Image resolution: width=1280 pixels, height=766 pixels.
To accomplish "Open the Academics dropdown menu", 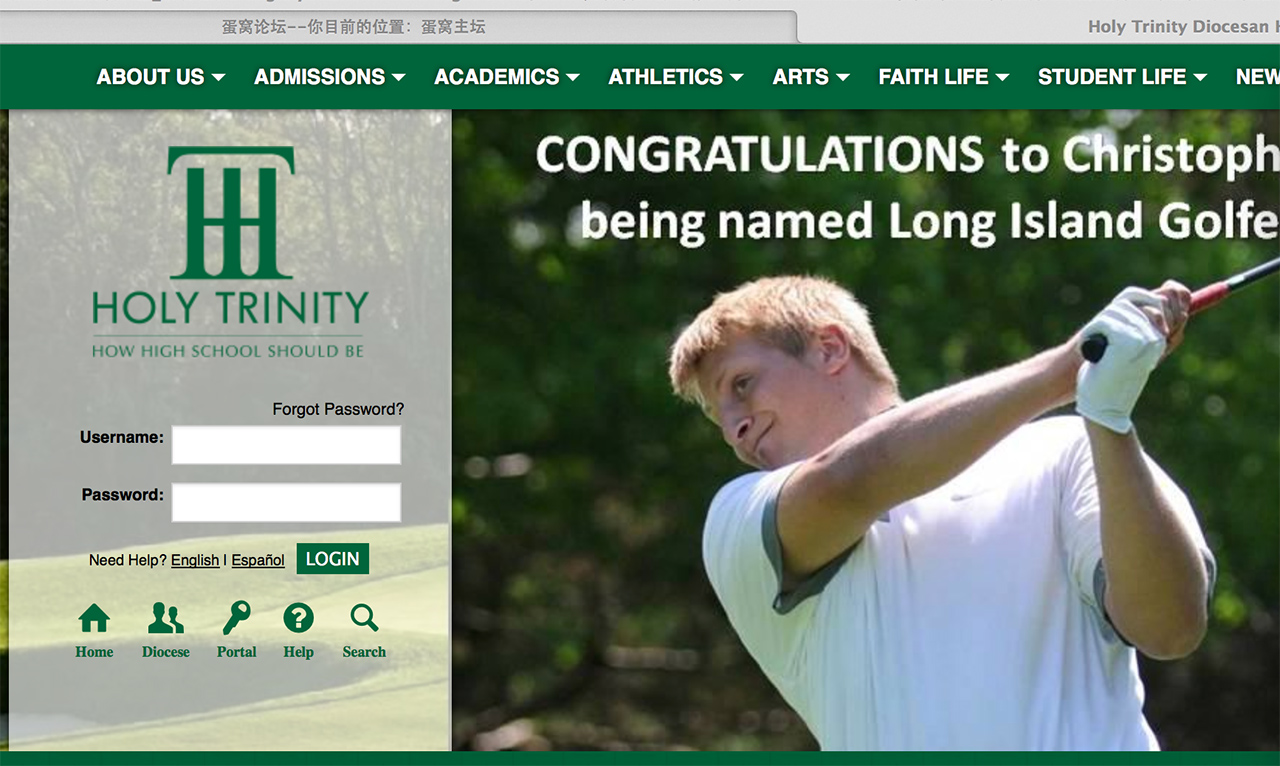I will pyautogui.click(x=507, y=77).
